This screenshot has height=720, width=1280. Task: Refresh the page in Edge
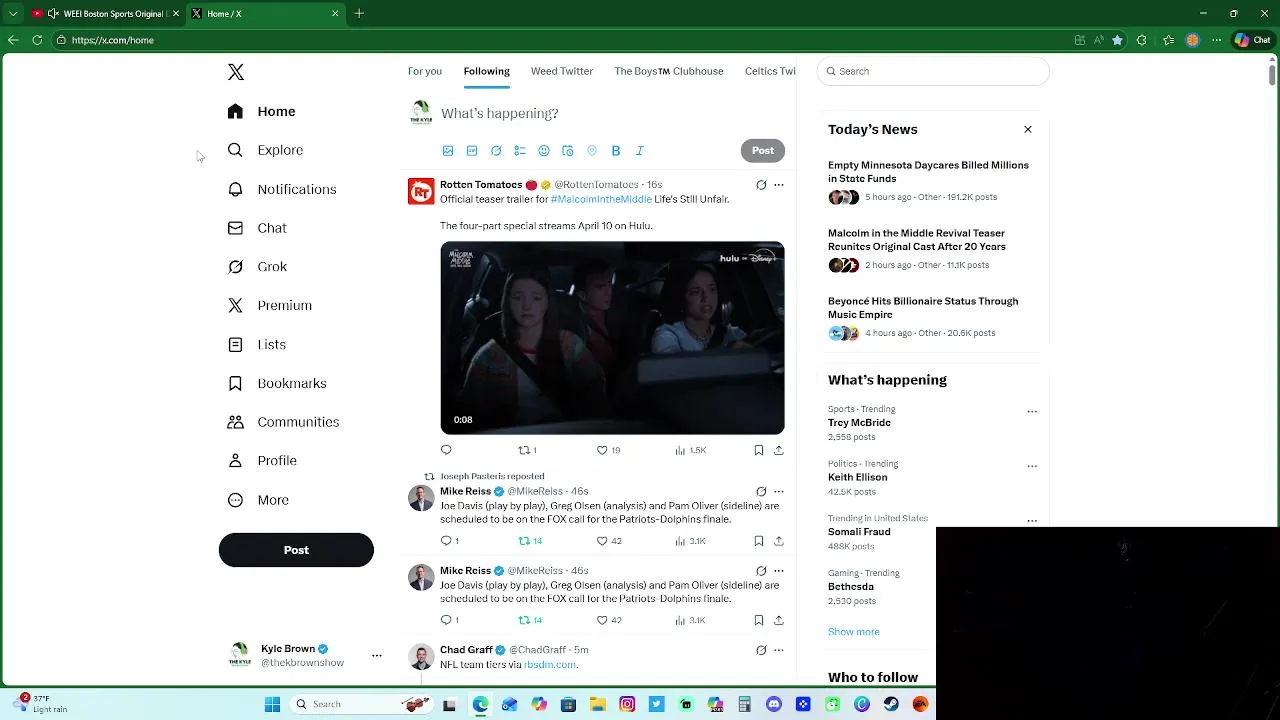point(37,40)
